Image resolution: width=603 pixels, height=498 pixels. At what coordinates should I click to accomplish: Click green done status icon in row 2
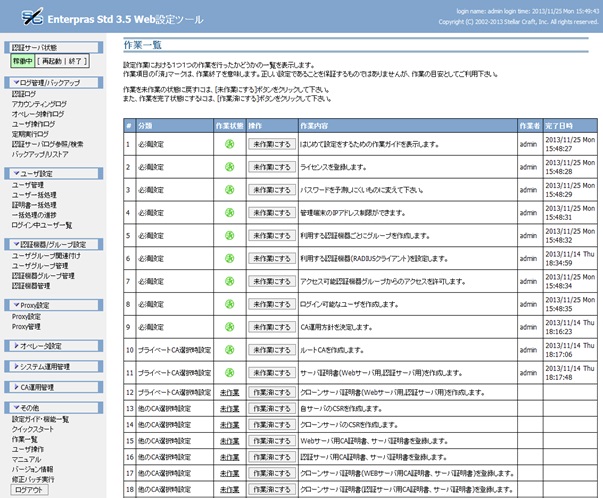click(230, 167)
